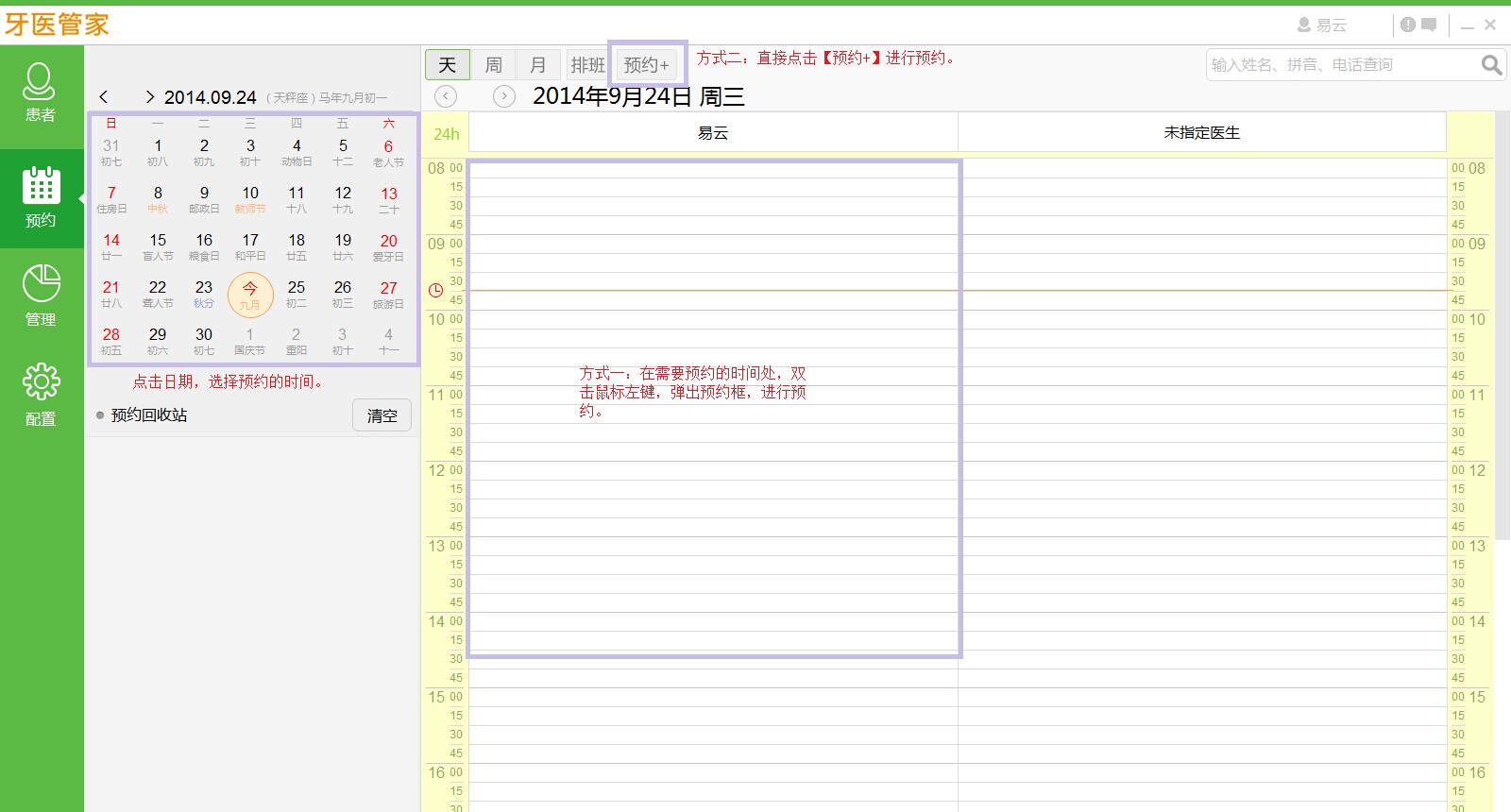1511x812 pixels.
Task: Click the 易云 user account icon
Action: click(1304, 25)
